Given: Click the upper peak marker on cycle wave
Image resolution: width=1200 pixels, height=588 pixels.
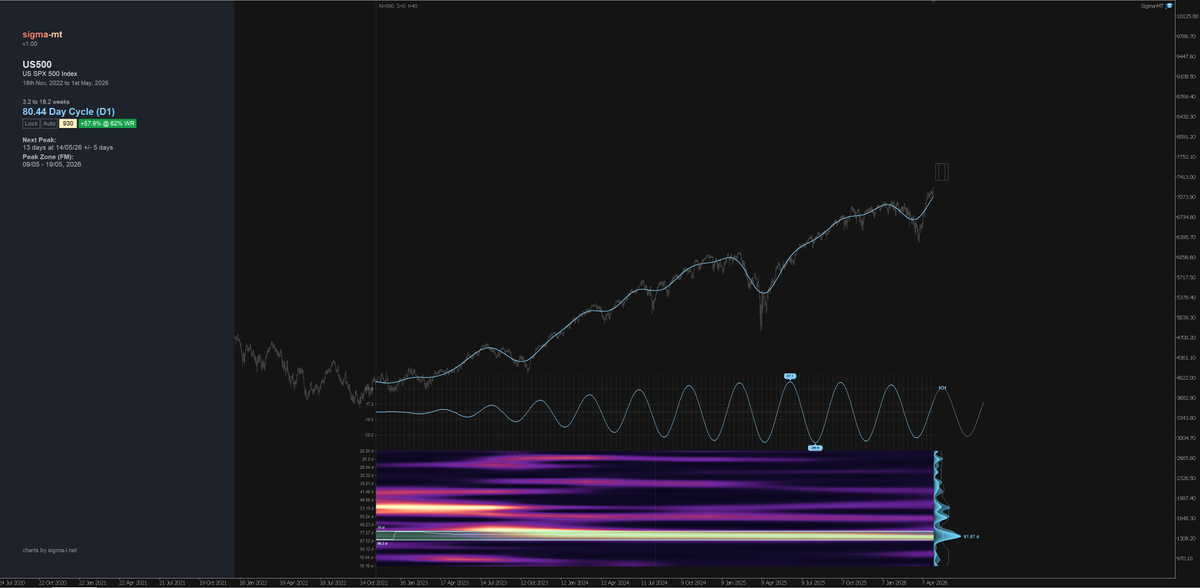Looking at the screenshot, I should coord(789,376).
